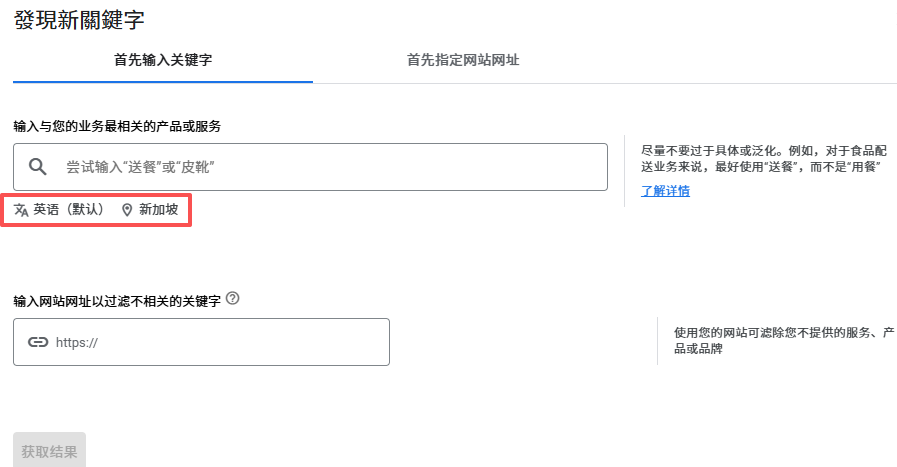Click the magnifier search icon
The height and width of the screenshot is (467, 897).
(38, 167)
